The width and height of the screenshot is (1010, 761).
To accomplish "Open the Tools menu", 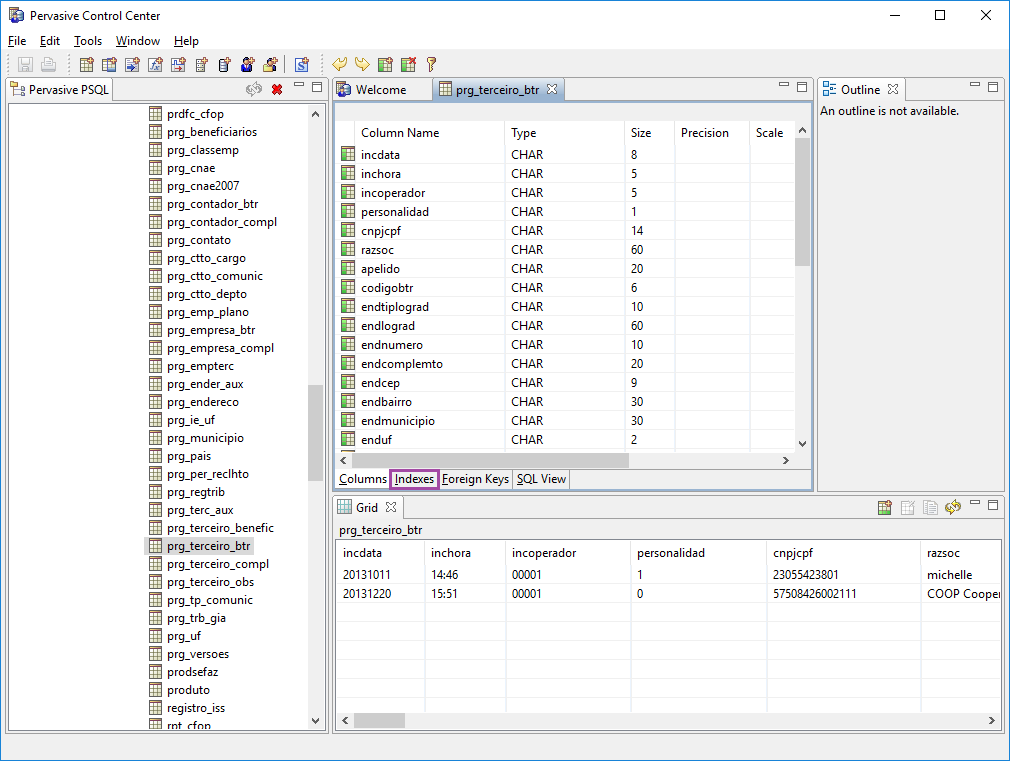I will 88,41.
